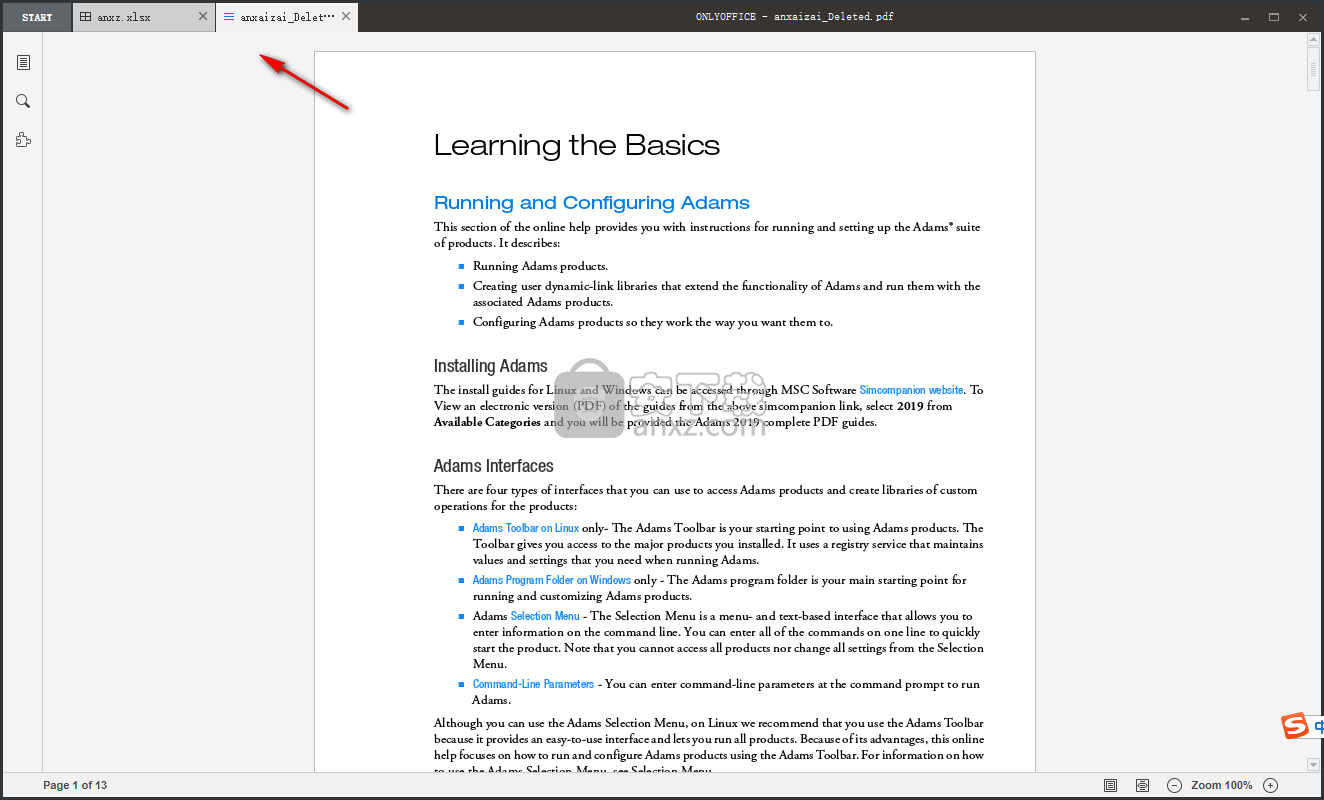The image size is (1324, 800).
Task: Click the Installing Adams heading
Action: tap(491, 366)
